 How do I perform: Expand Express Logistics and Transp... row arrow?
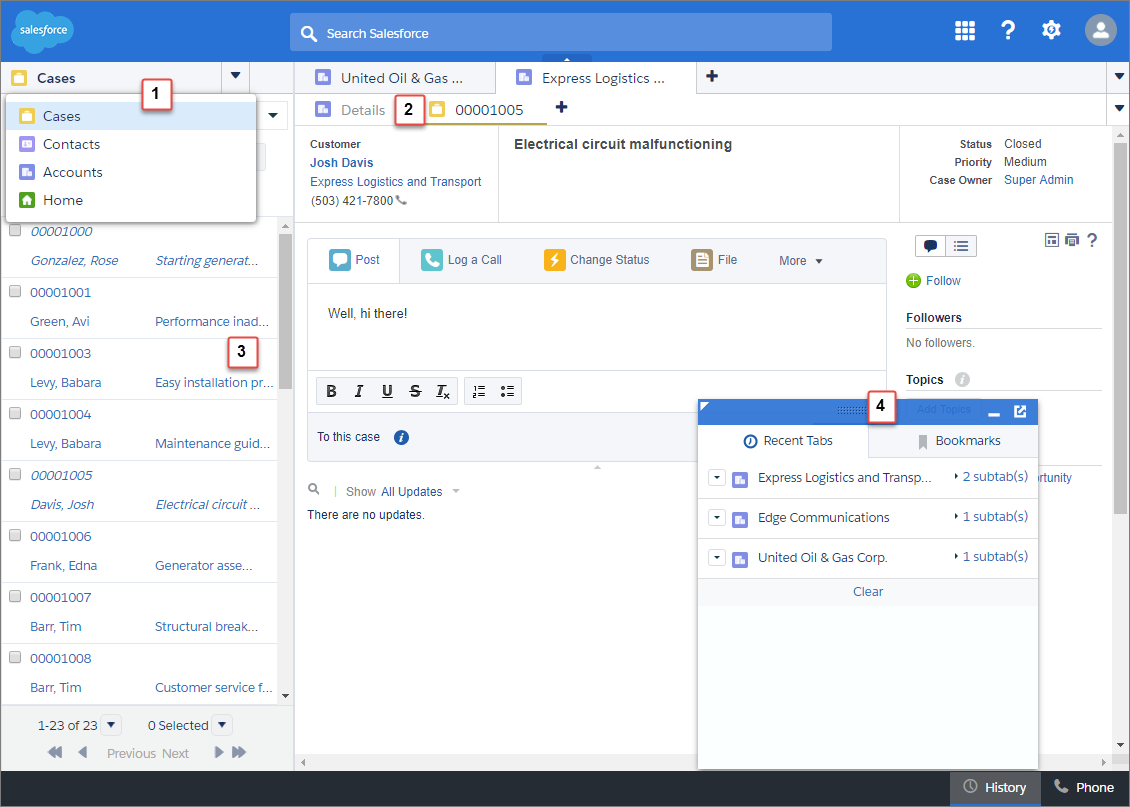click(716, 478)
